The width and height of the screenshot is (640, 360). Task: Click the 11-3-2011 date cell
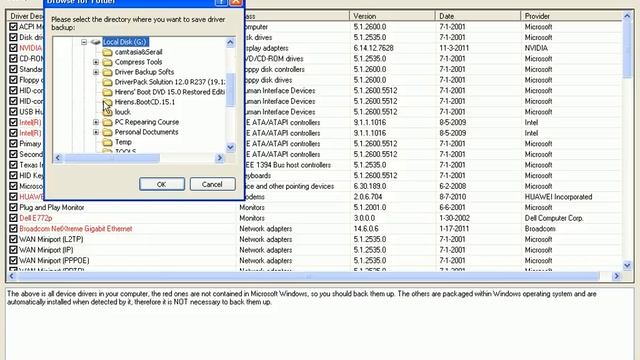(454, 48)
